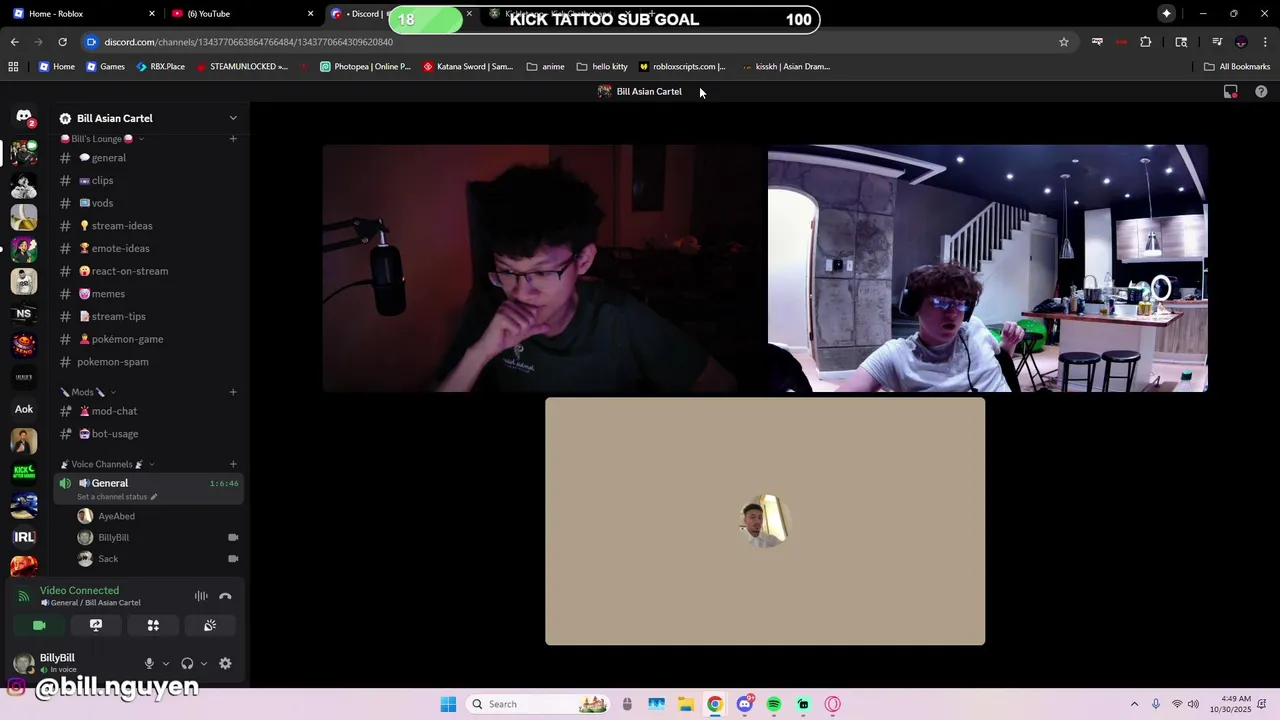Switch to the YouTube browser tab
The width and height of the screenshot is (1280, 720).
(x=242, y=14)
